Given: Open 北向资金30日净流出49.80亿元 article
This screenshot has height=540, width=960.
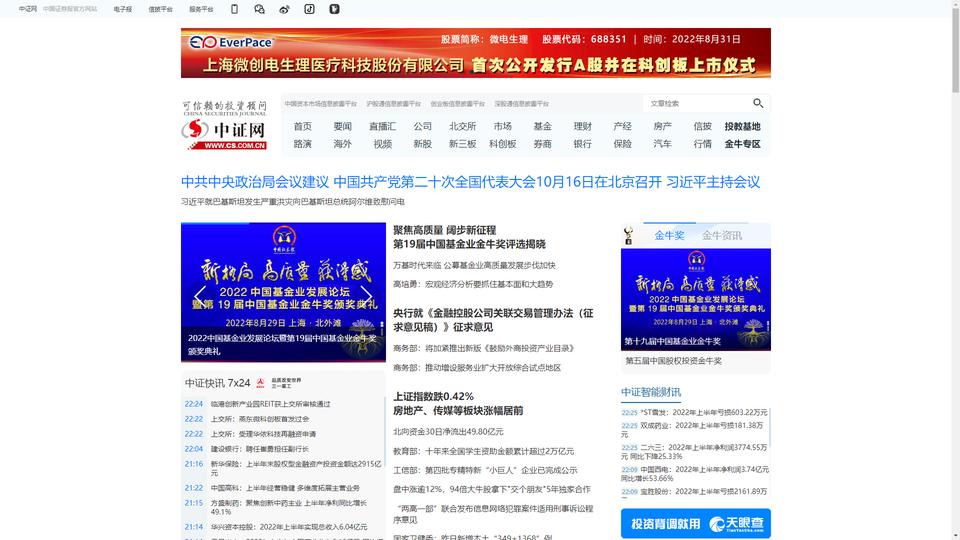Looking at the screenshot, I should tap(448, 432).
